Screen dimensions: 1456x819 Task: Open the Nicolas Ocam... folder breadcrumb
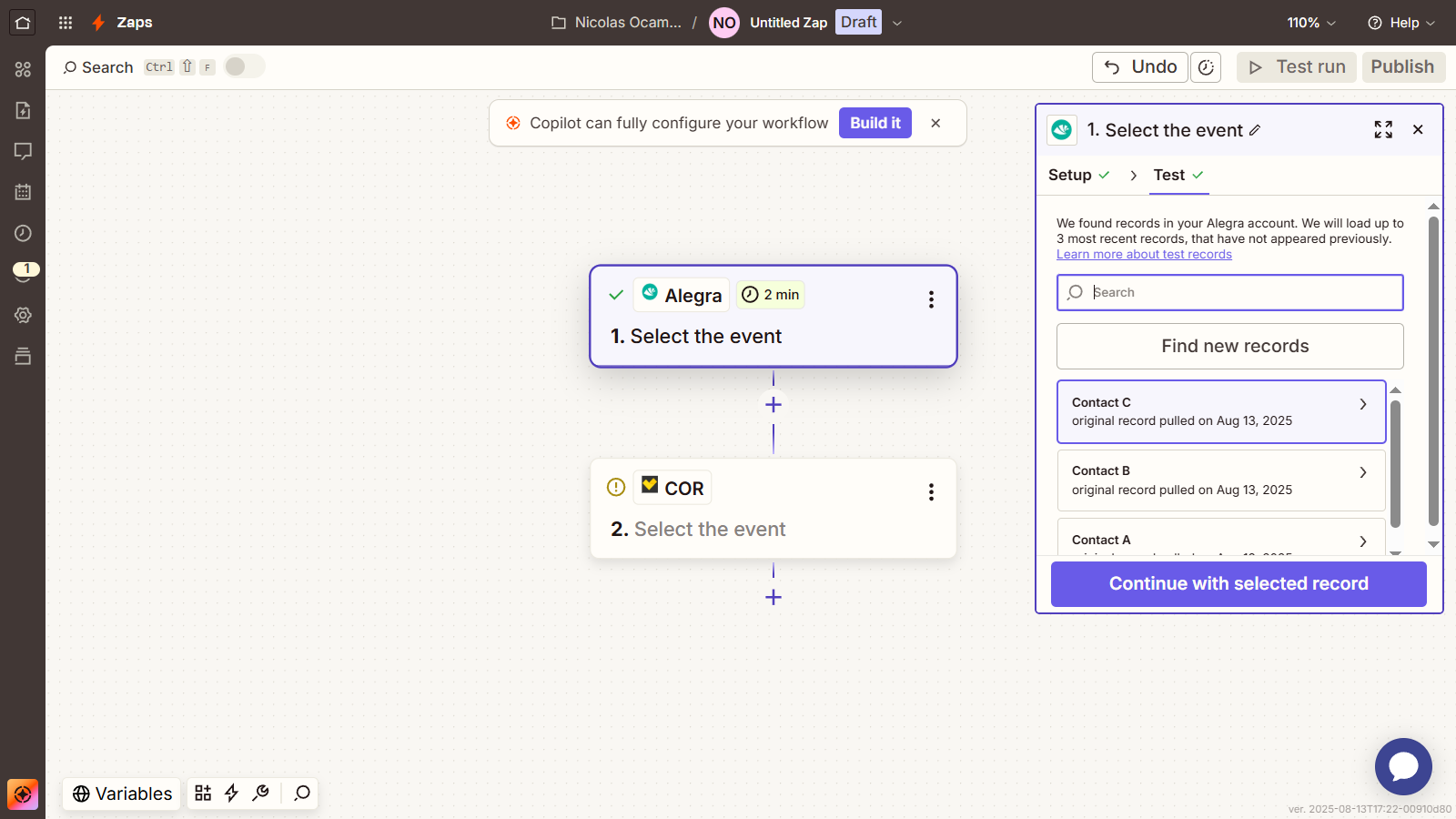(617, 23)
